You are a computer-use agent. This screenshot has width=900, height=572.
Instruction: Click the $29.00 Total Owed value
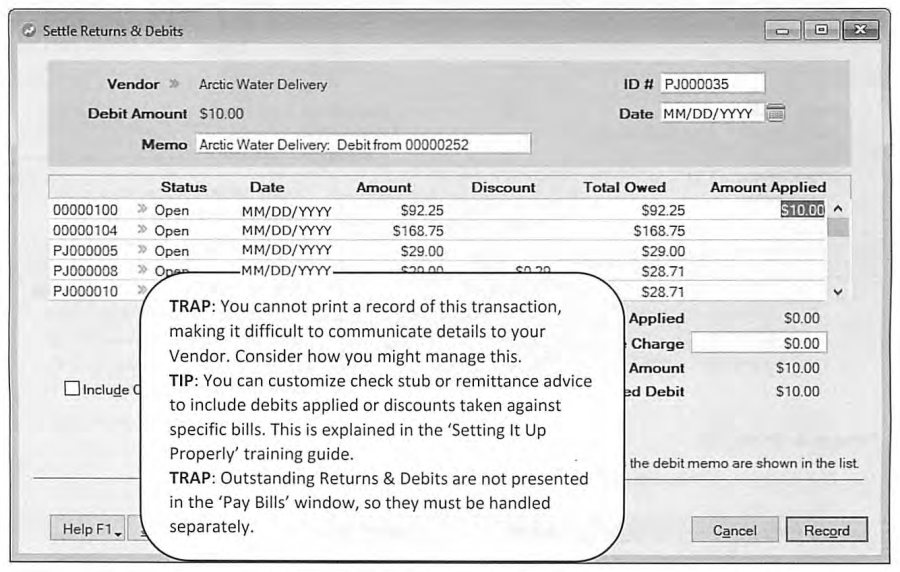(x=663, y=251)
